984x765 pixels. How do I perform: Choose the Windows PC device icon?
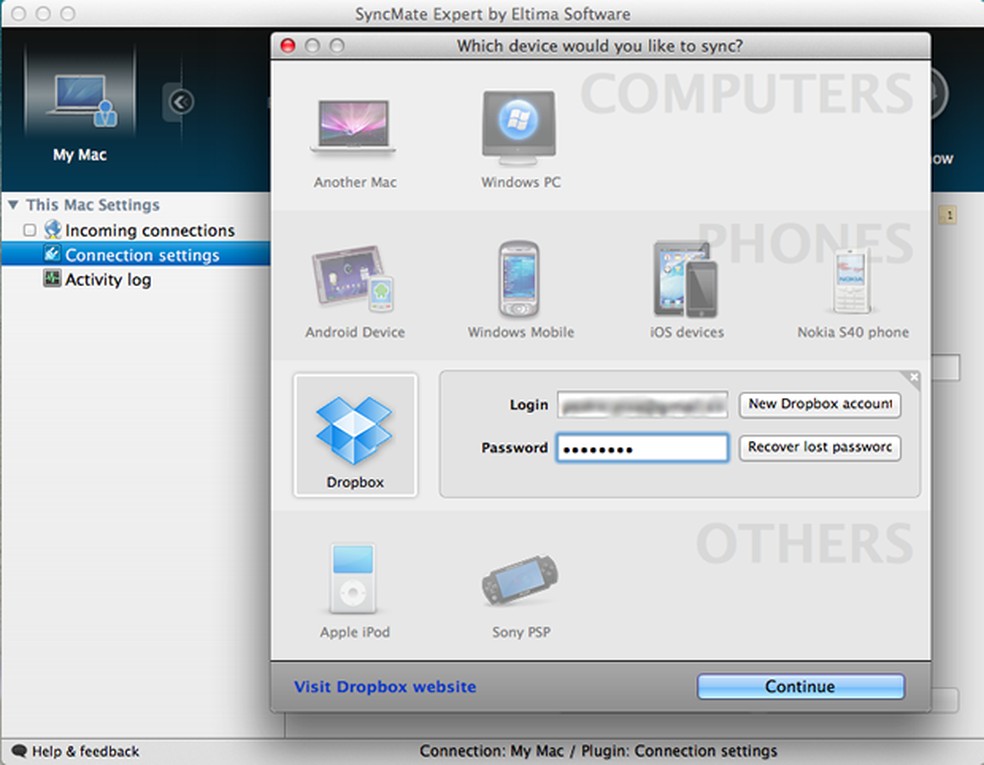pos(519,127)
